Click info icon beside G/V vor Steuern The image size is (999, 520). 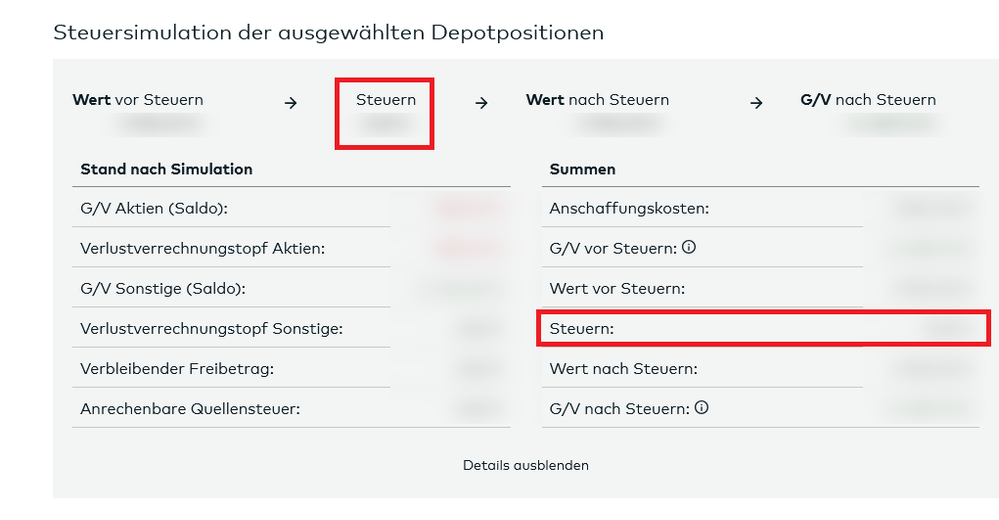pyautogui.click(x=689, y=247)
